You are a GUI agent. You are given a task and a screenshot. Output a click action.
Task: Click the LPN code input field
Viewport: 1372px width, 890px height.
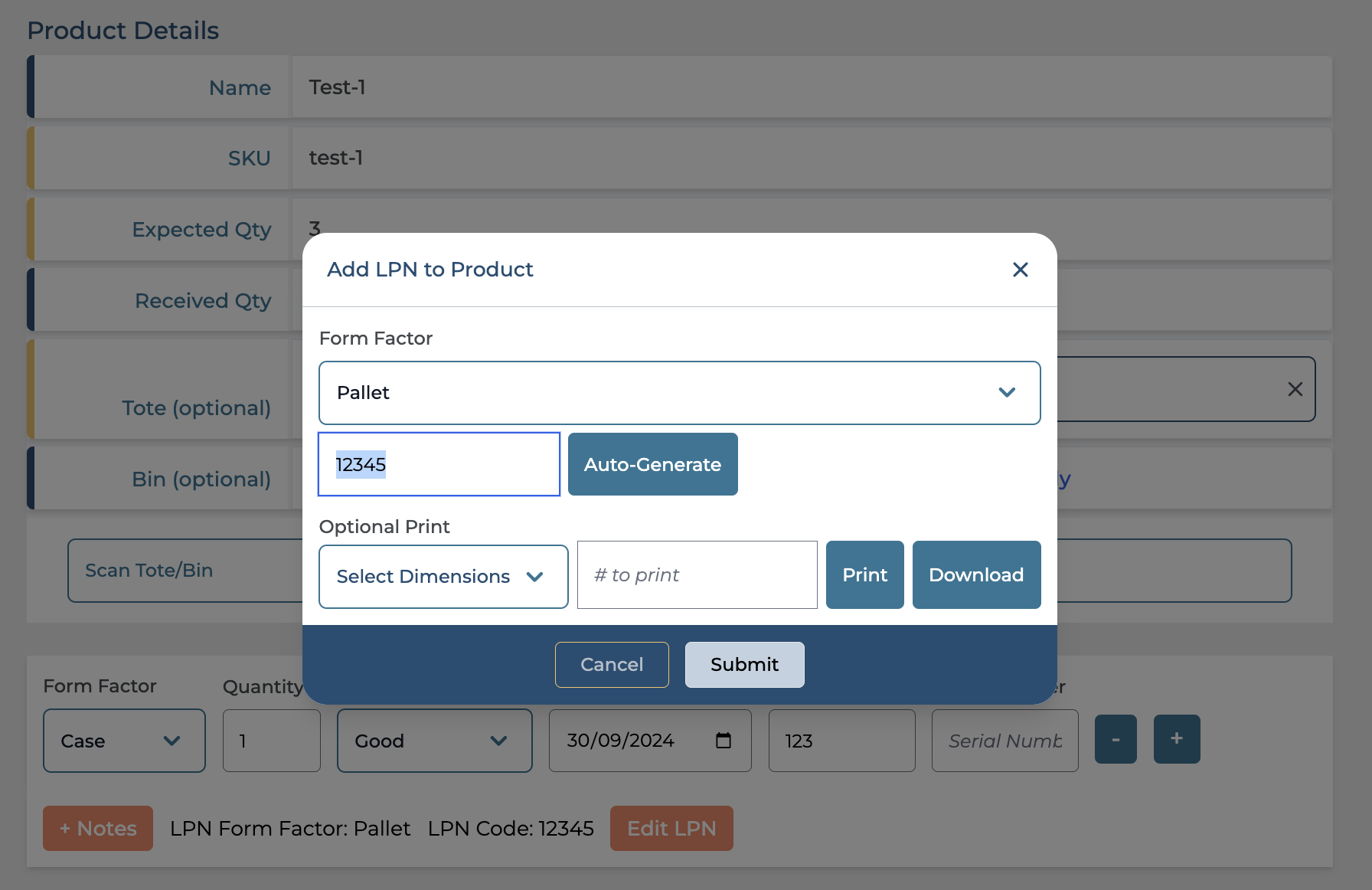[x=439, y=465]
